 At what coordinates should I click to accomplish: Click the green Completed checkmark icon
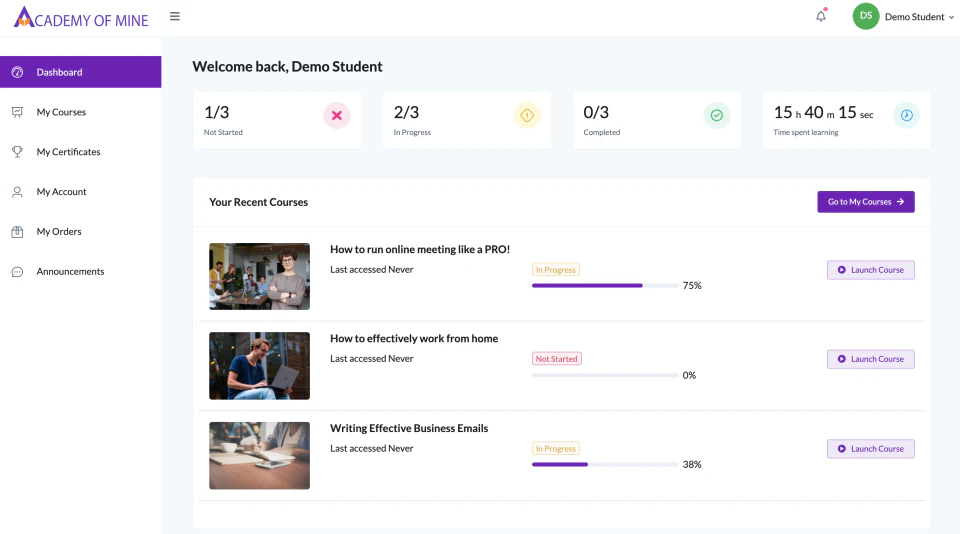(x=716, y=116)
